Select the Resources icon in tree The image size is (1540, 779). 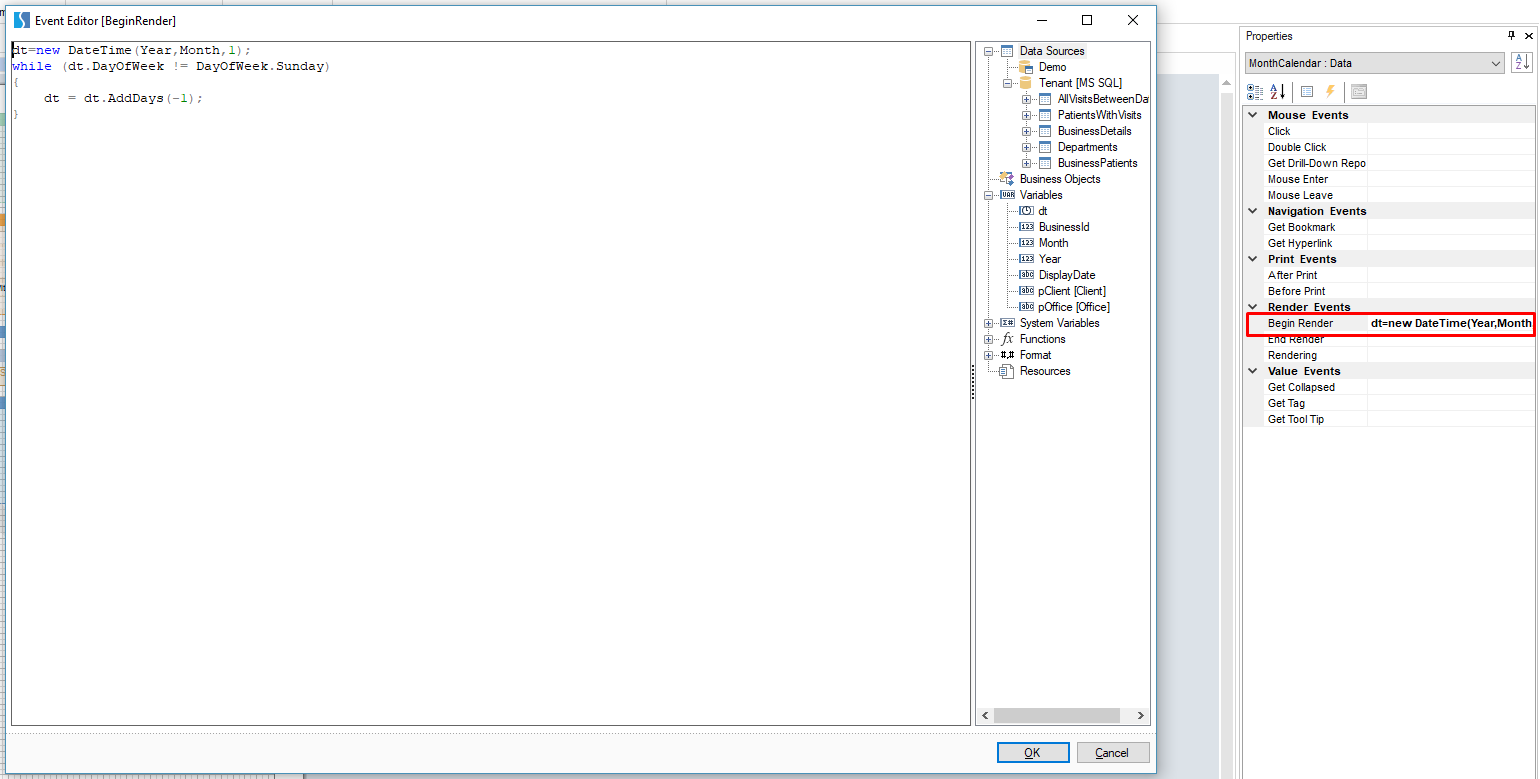(1007, 371)
